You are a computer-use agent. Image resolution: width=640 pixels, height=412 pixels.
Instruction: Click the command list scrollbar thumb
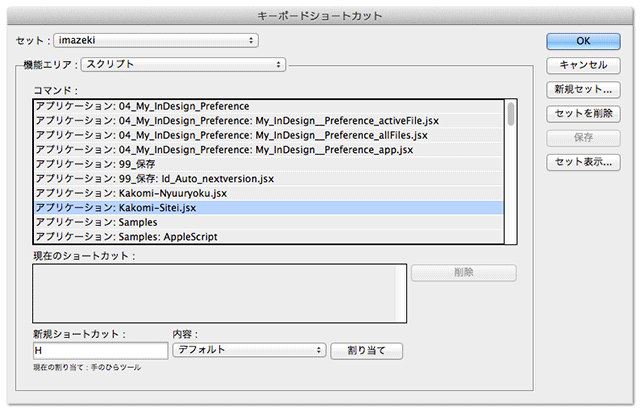pos(511,114)
